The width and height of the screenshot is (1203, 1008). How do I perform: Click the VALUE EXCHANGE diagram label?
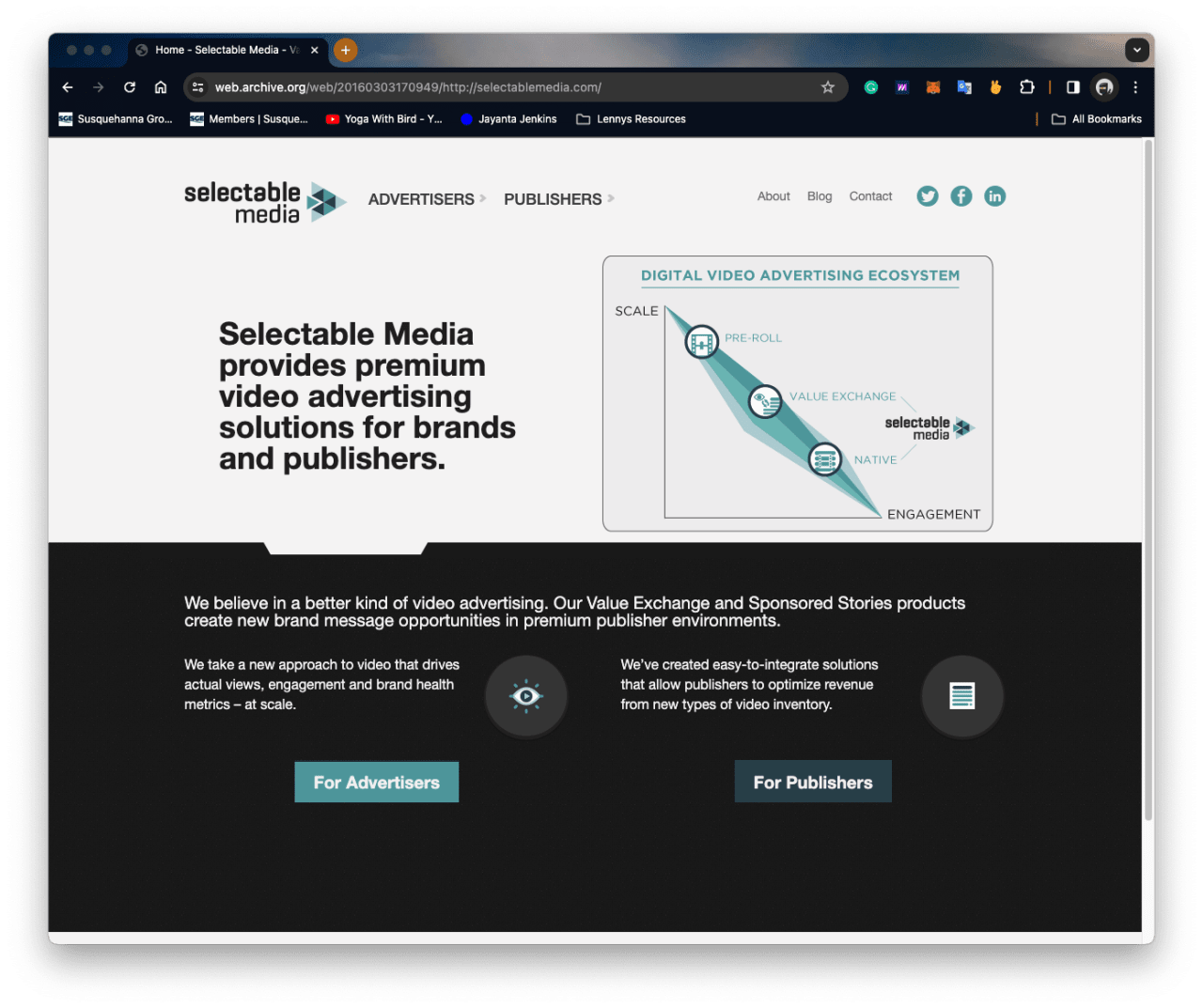point(842,396)
